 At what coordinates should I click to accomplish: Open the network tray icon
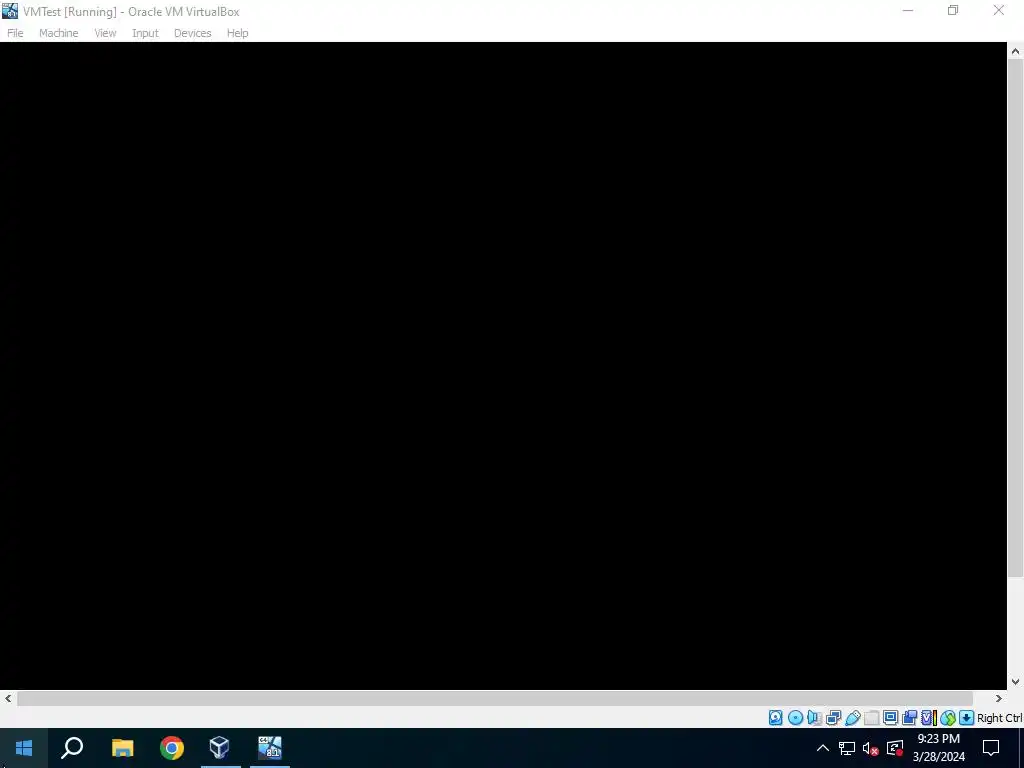click(x=847, y=748)
